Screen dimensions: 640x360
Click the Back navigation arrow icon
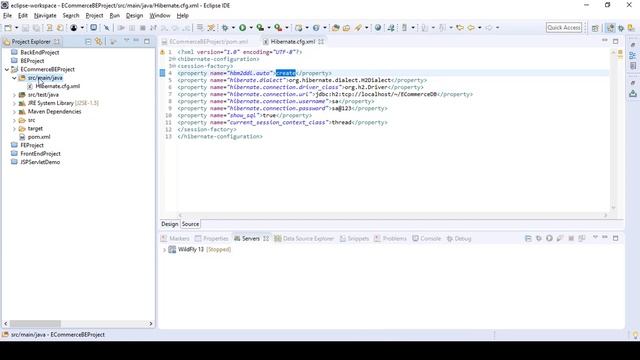471,28
